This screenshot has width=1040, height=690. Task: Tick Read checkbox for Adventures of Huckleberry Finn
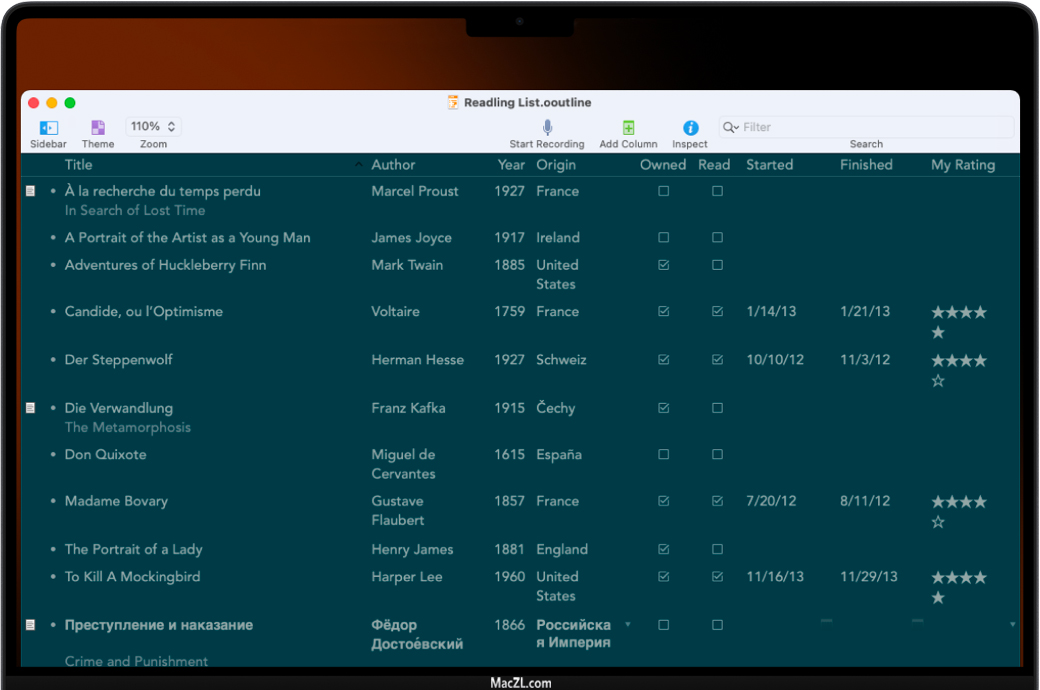click(717, 265)
